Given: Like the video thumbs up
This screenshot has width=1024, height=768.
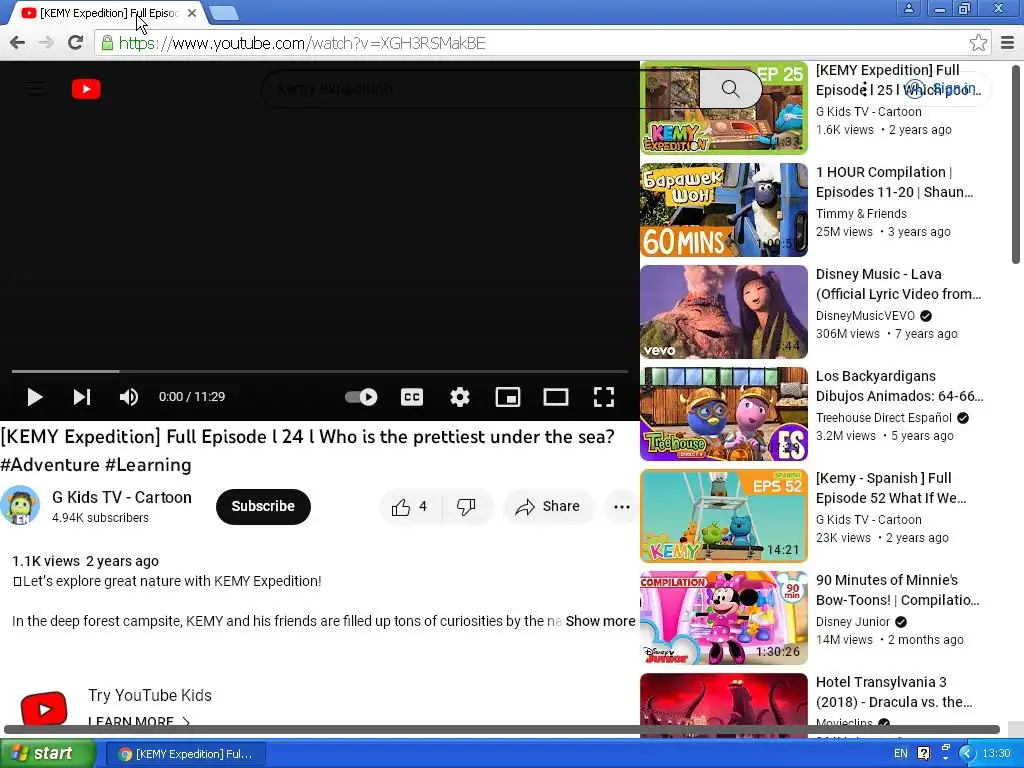Looking at the screenshot, I should pyautogui.click(x=409, y=507).
